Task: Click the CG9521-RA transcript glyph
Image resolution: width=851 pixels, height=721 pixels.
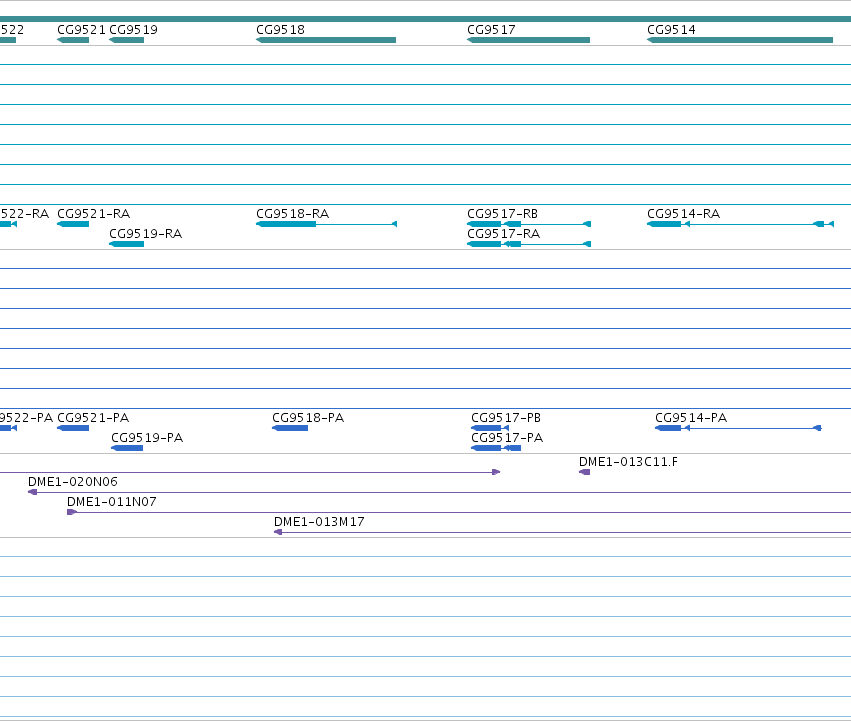Action: pyautogui.click(x=73, y=224)
